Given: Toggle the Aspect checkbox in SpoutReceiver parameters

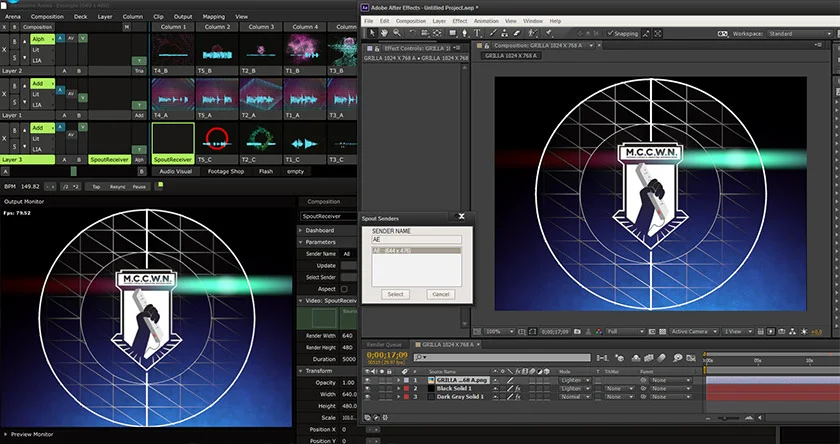Looking at the screenshot, I should pos(344,289).
